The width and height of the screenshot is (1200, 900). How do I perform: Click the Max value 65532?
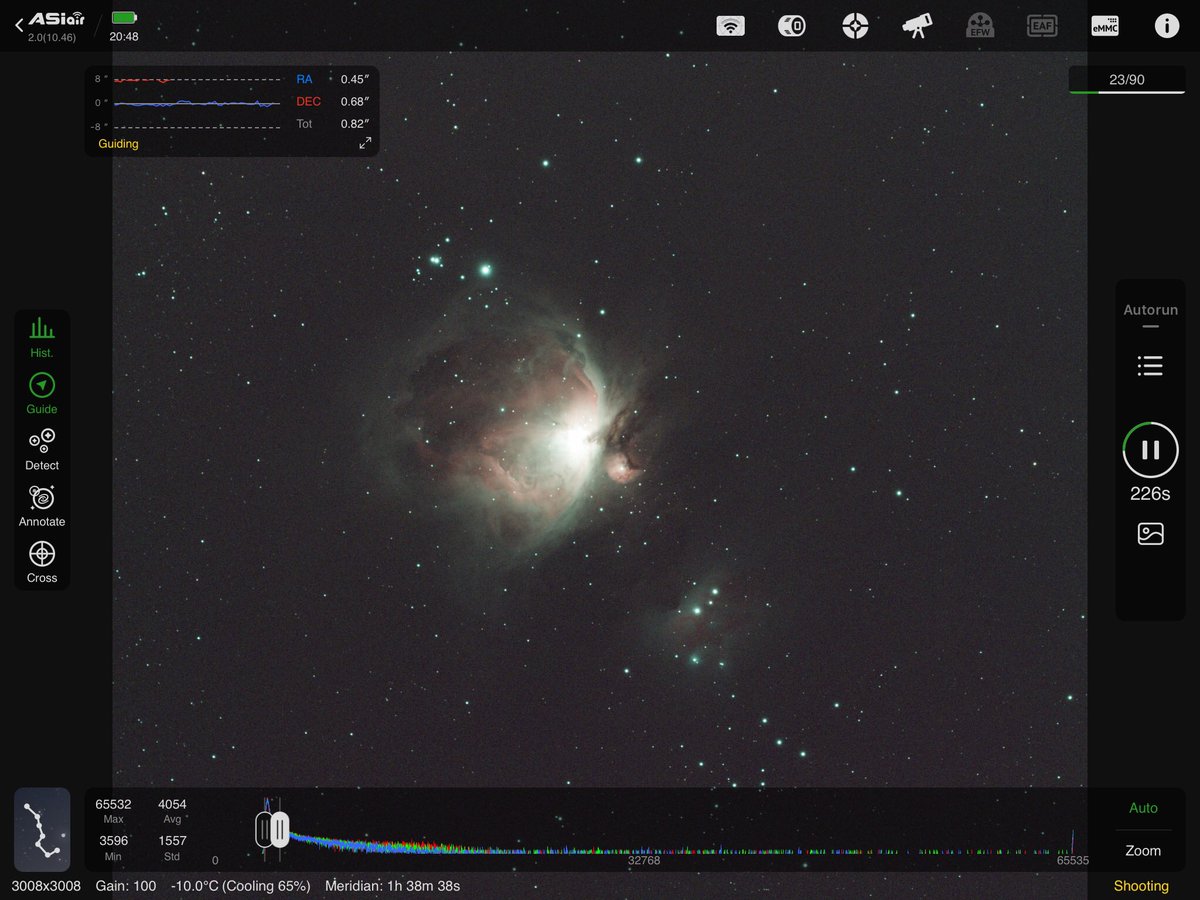coord(113,804)
